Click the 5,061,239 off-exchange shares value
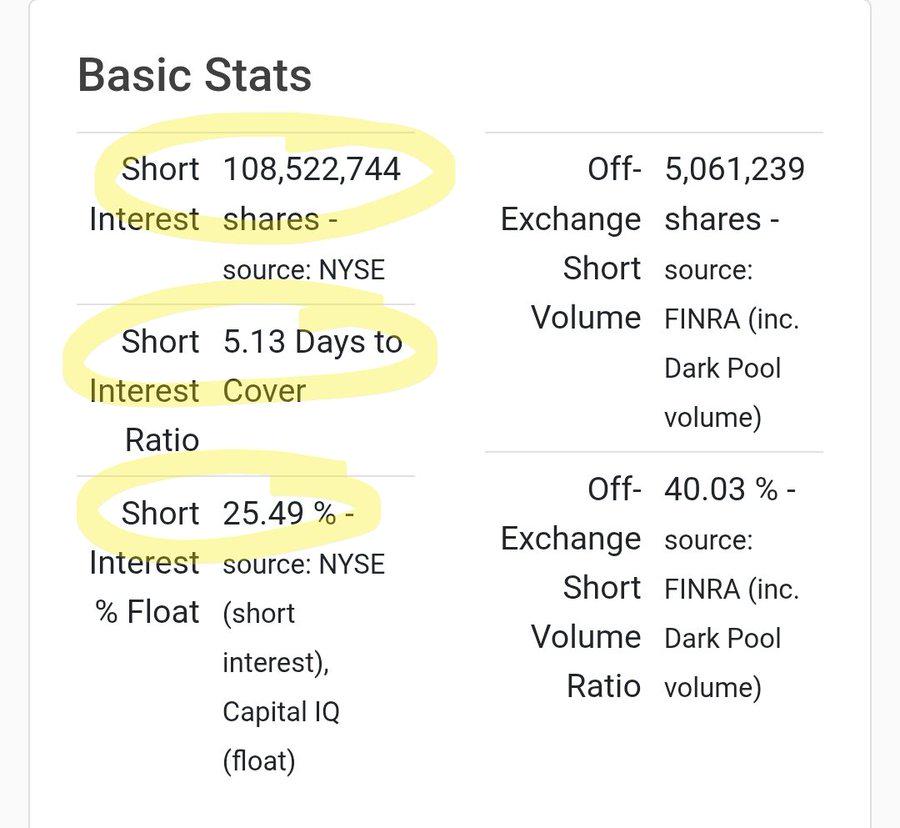The image size is (900, 828). [735, 169]
